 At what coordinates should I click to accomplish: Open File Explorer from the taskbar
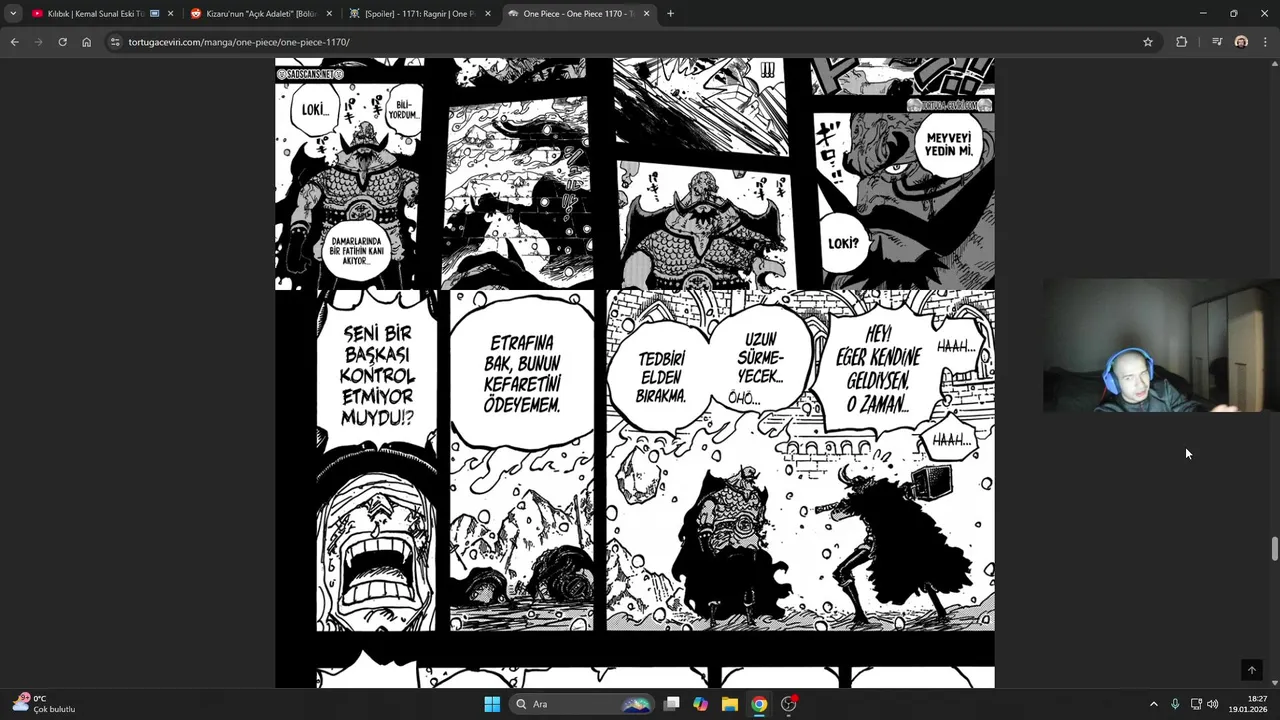click(730, 704)
